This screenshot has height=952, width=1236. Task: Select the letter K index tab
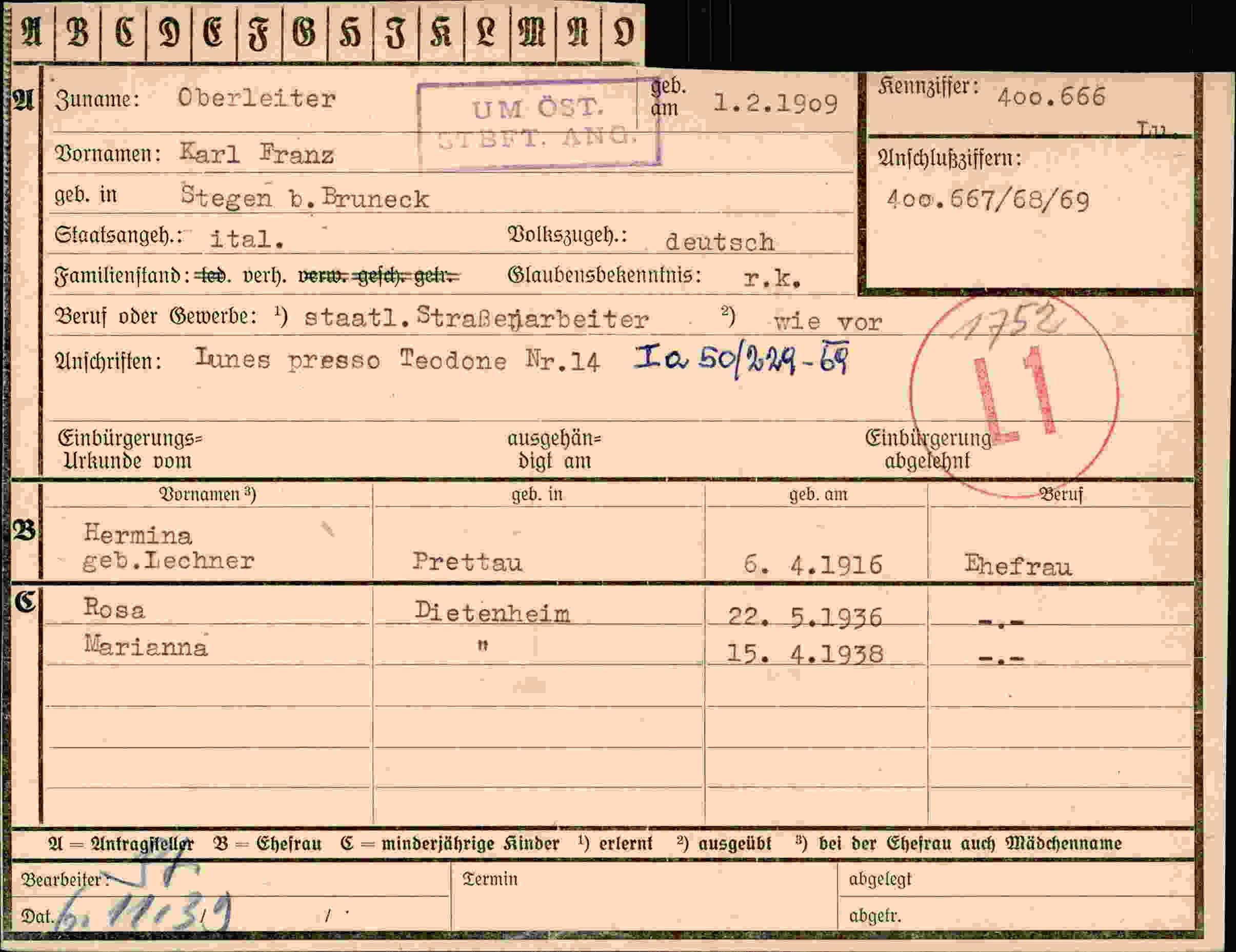coord(442,32)
